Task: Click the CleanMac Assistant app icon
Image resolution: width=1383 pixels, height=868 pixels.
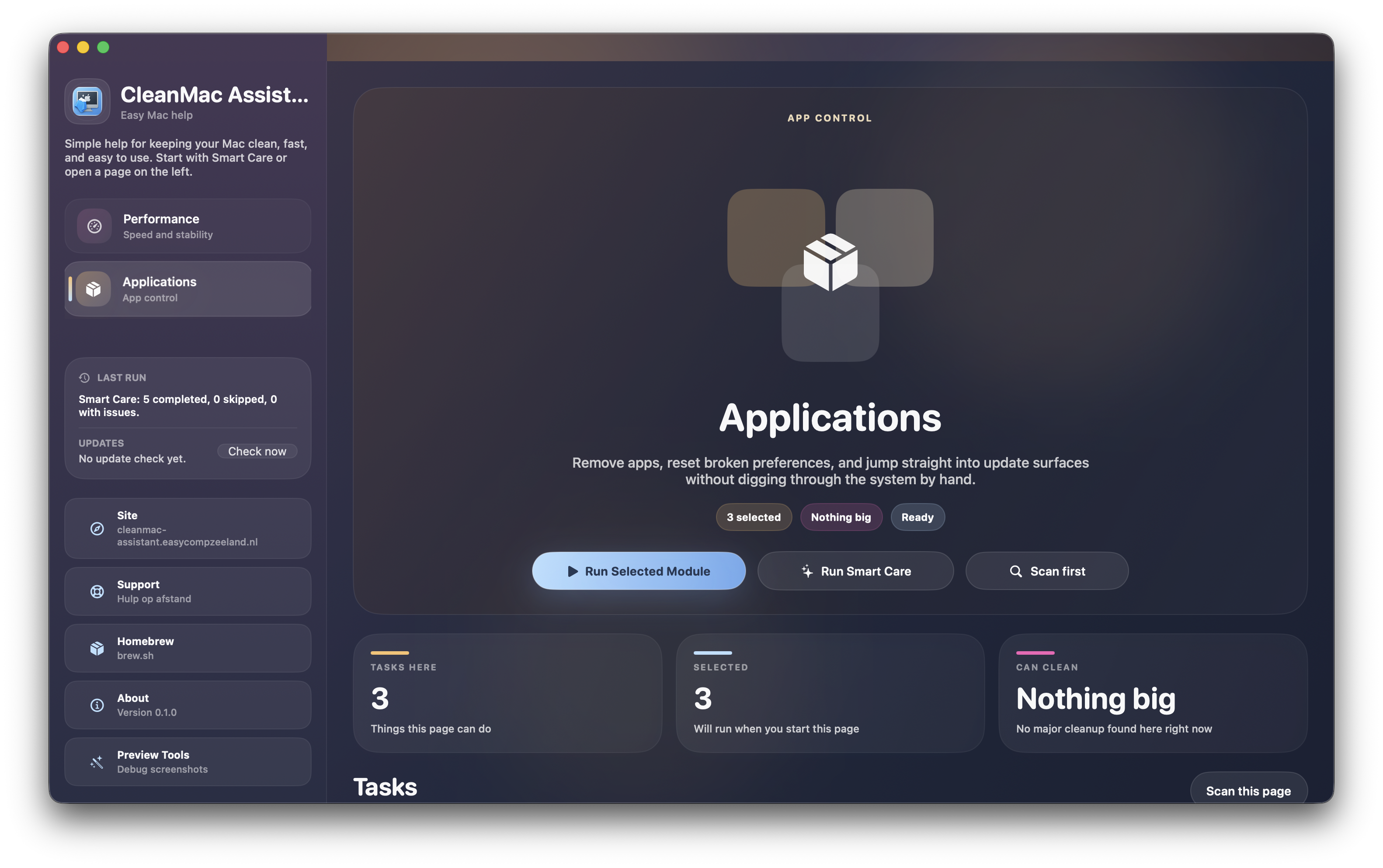Action: 87,101
